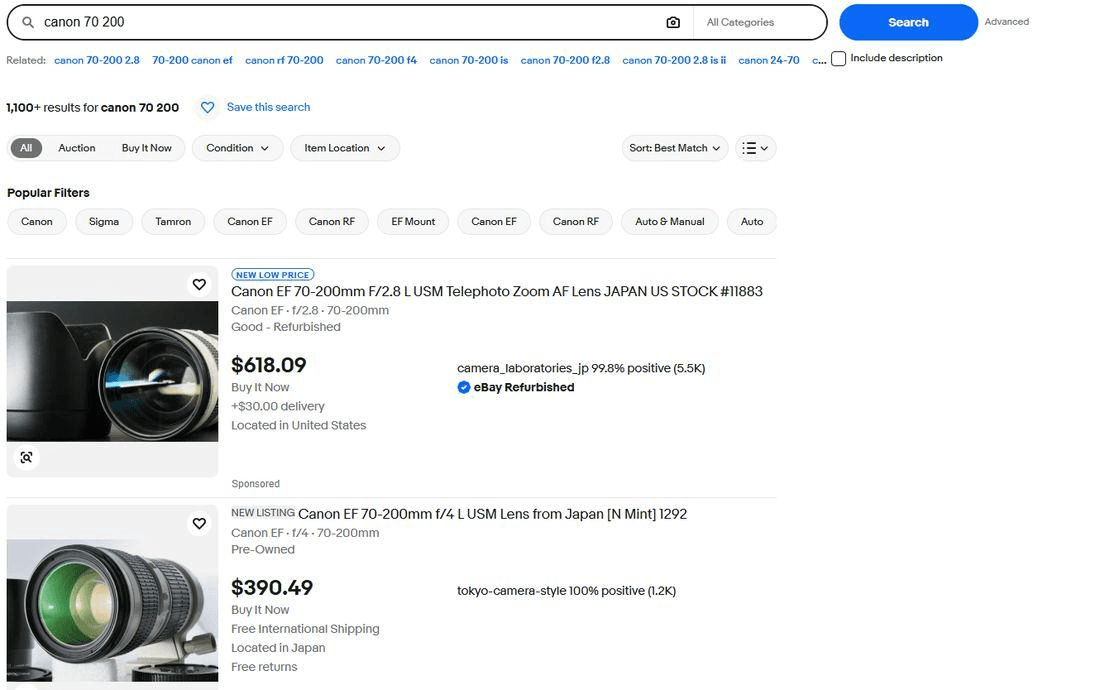Click related search canon rf 70-200
Screen dimensions: 1100x690
284,60
